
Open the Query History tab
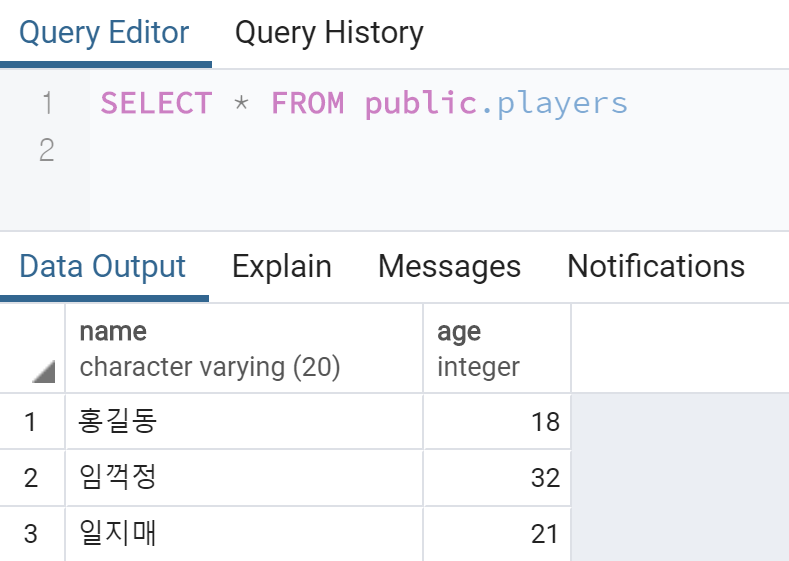pyautogui.click(x=329, y=33)
